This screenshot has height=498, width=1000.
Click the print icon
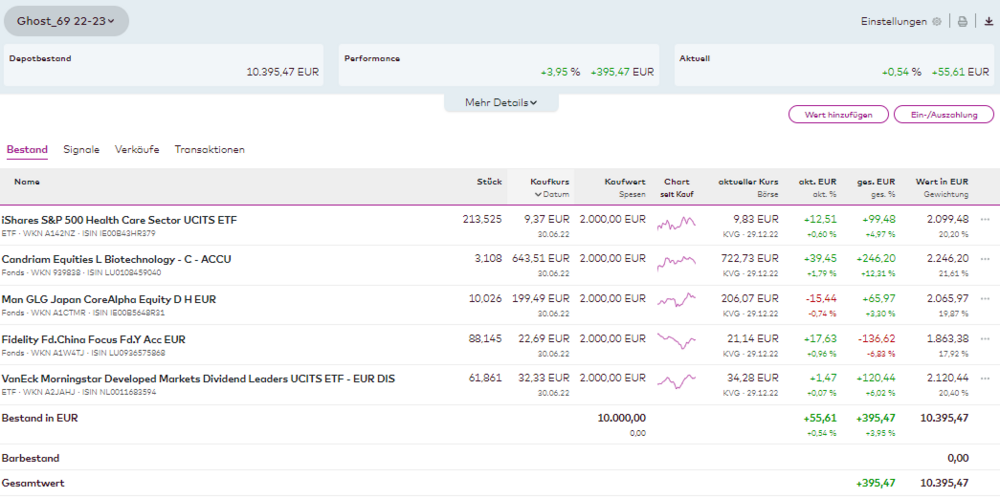962,22
